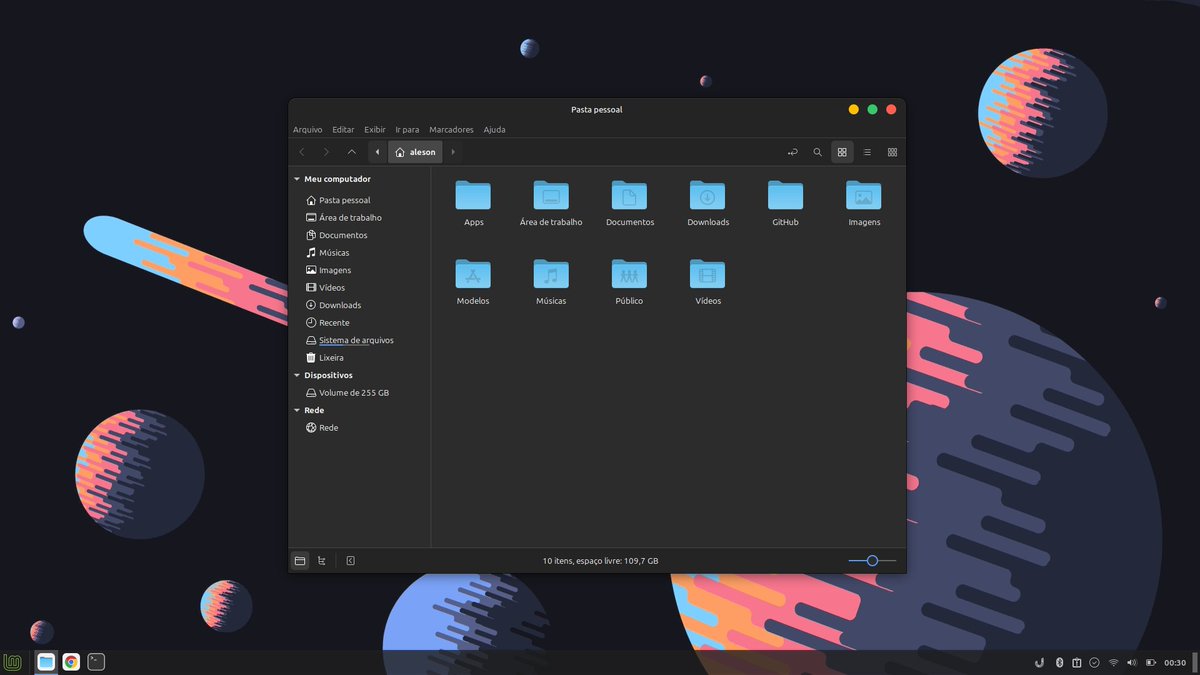Switch to icon view mode
The height and width of the screenshot is (675, 1200).
click(x=842, y=152)
